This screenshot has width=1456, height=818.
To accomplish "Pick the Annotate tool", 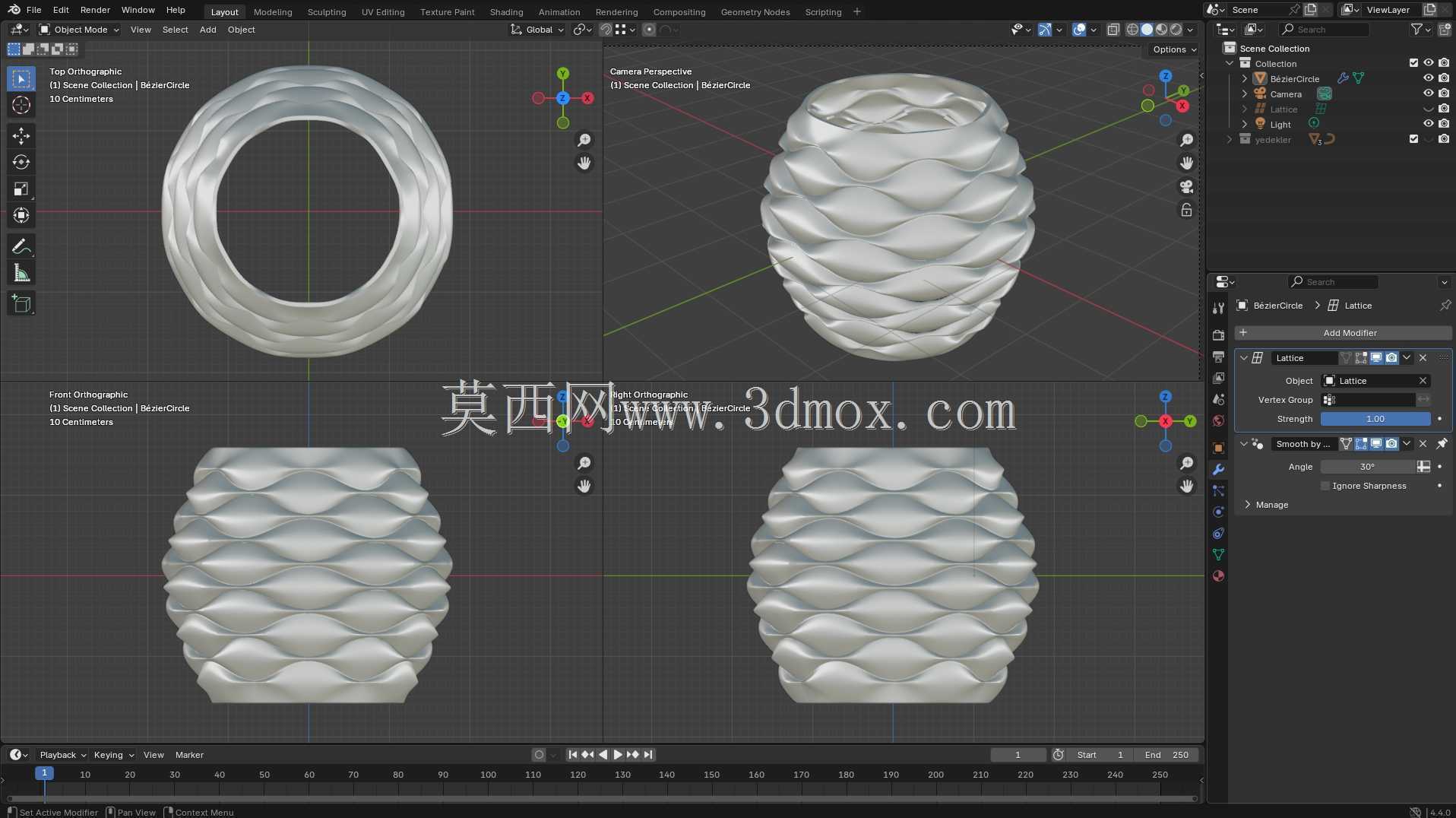I will point(21,246).
